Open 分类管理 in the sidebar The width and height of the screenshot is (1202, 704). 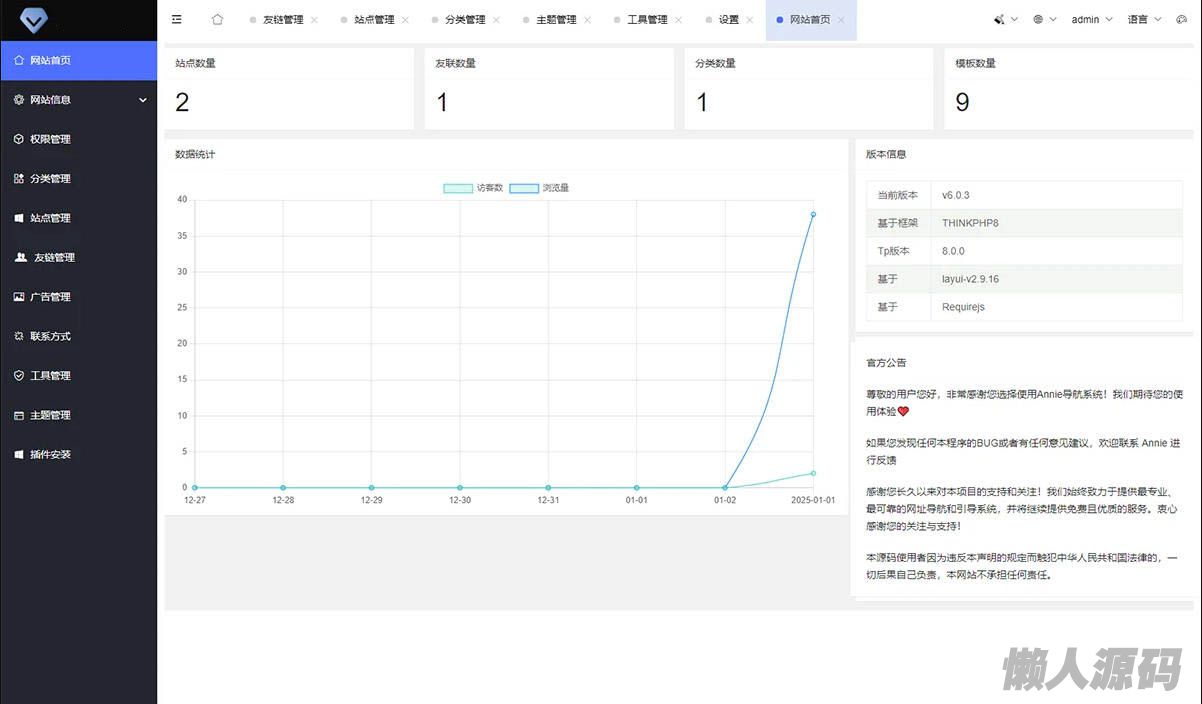pos(50,178)
